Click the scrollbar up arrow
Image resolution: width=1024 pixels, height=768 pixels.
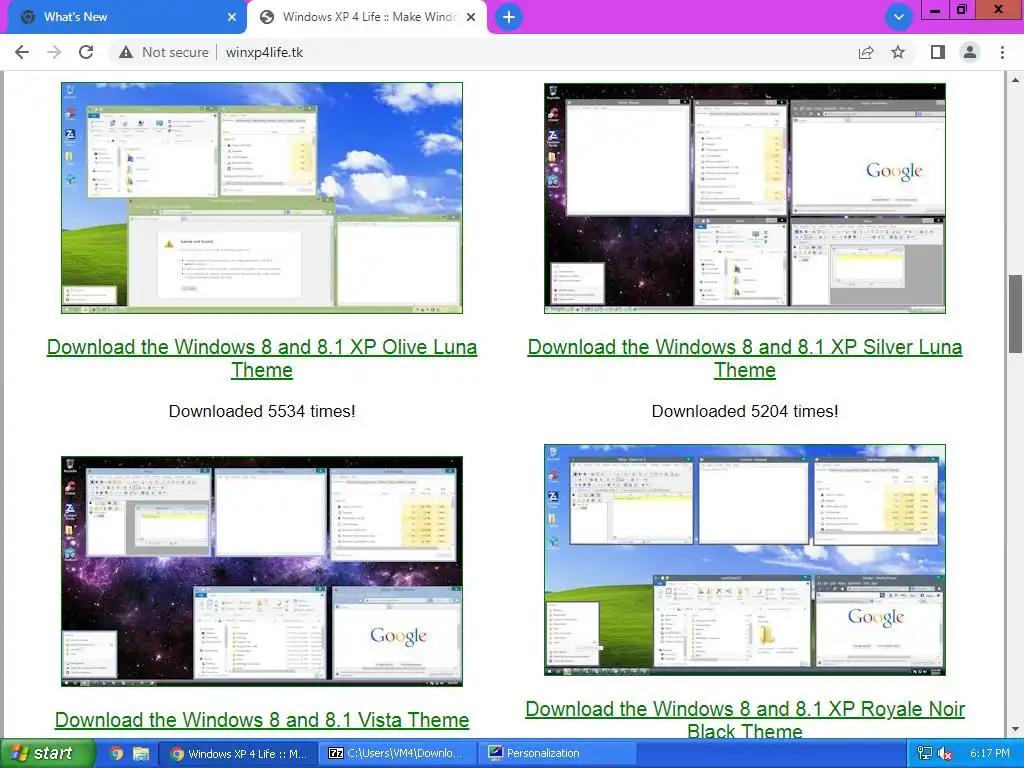(1015, 80)
